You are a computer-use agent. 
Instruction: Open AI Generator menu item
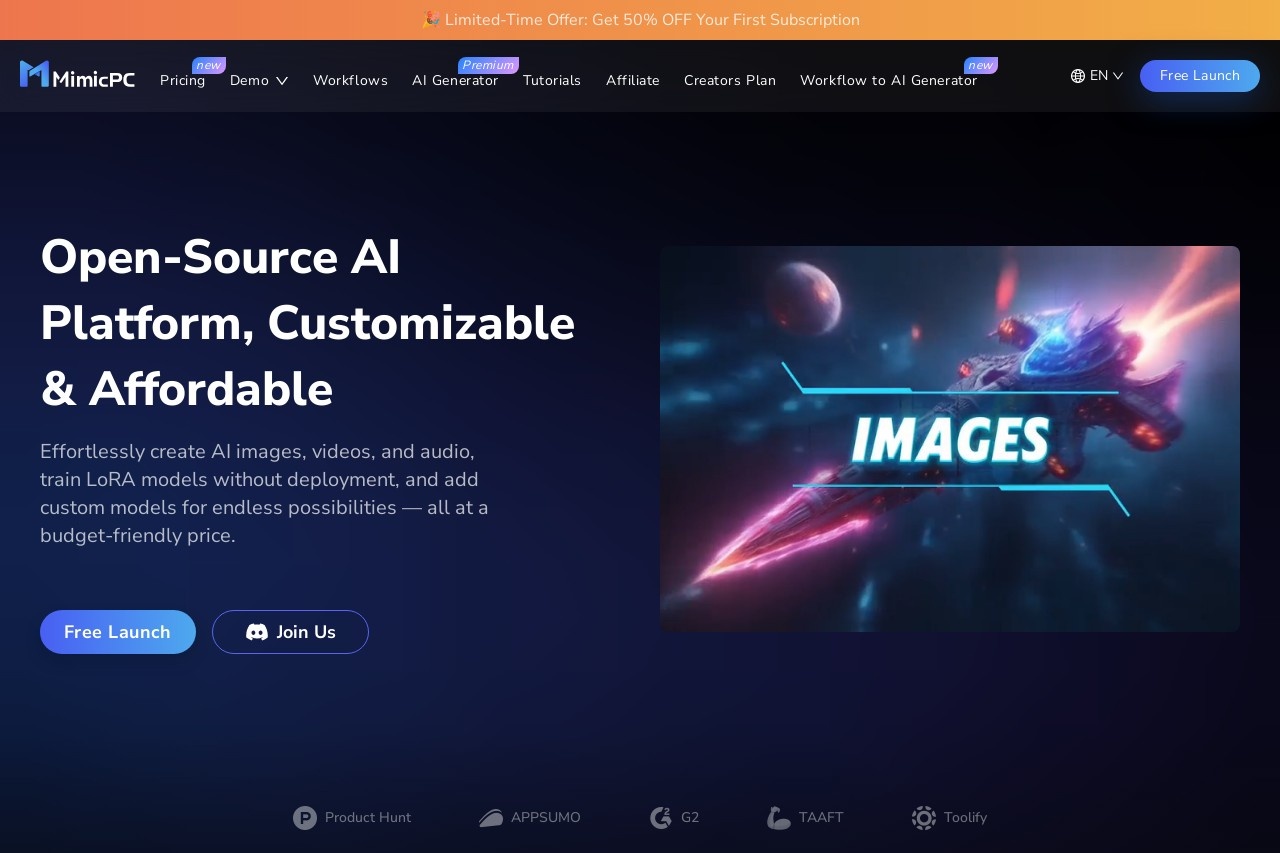[x=455, y=81]
